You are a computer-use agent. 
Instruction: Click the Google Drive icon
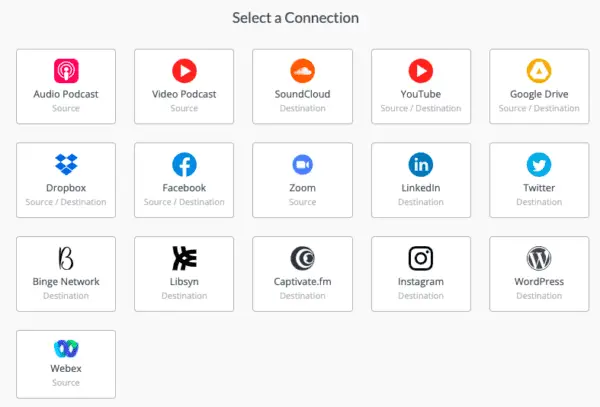tap(539, 71)
